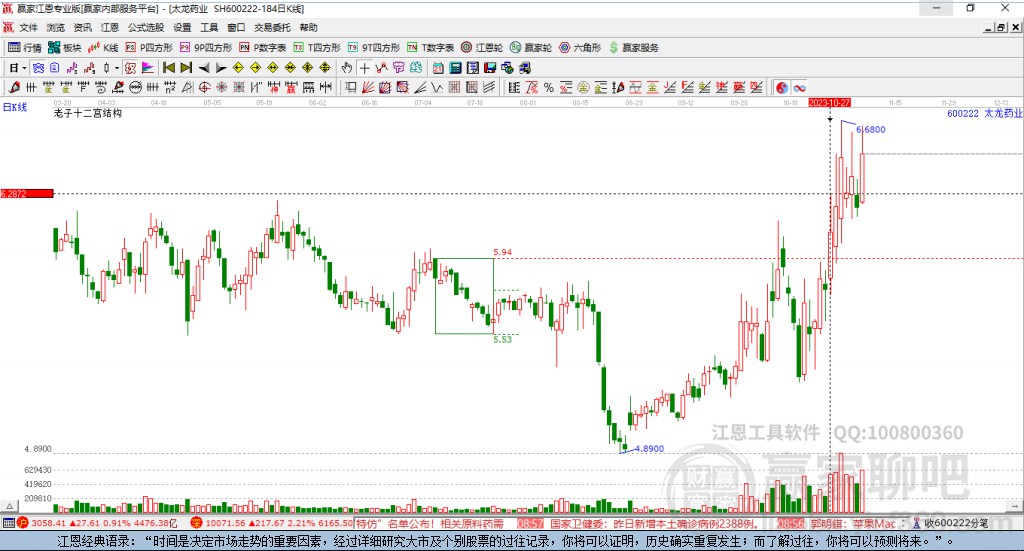Open the 江恩 menu
Screen dimensions: 1024x551
pos(110,27)
